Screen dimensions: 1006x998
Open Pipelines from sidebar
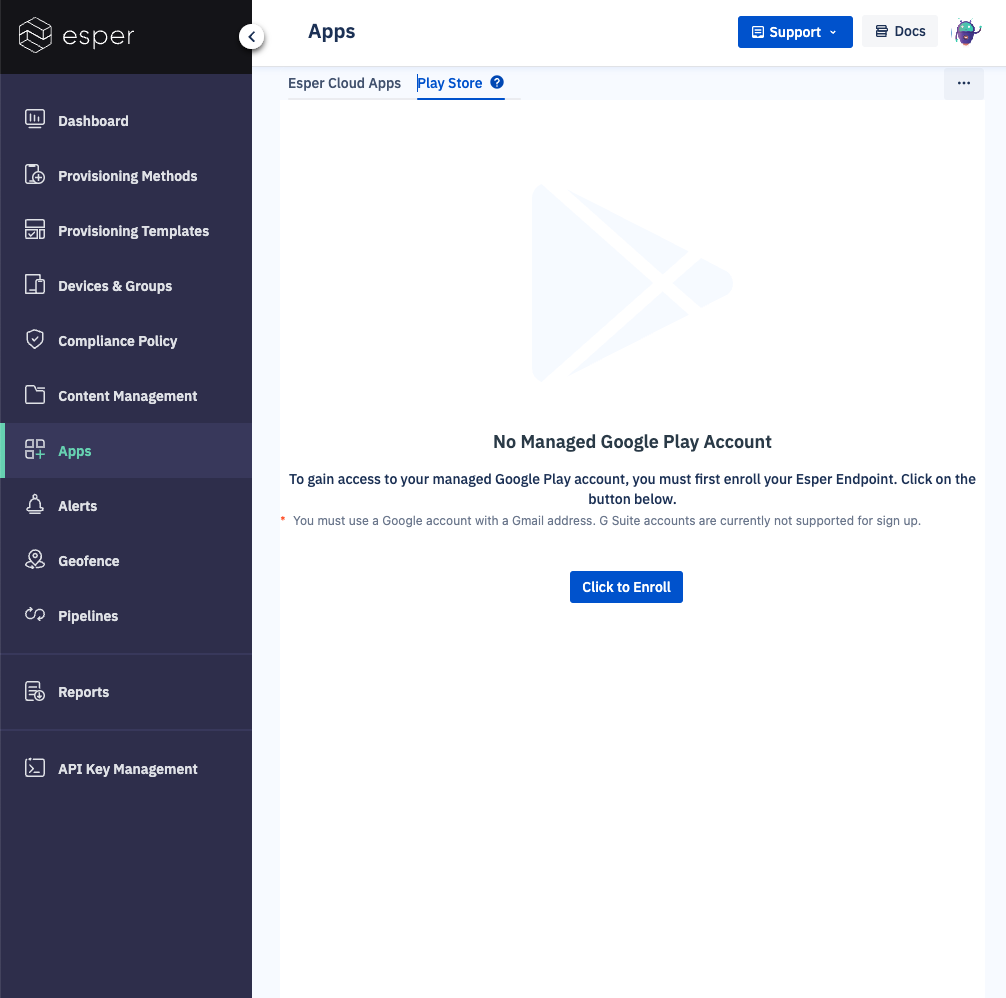point(126,616)
